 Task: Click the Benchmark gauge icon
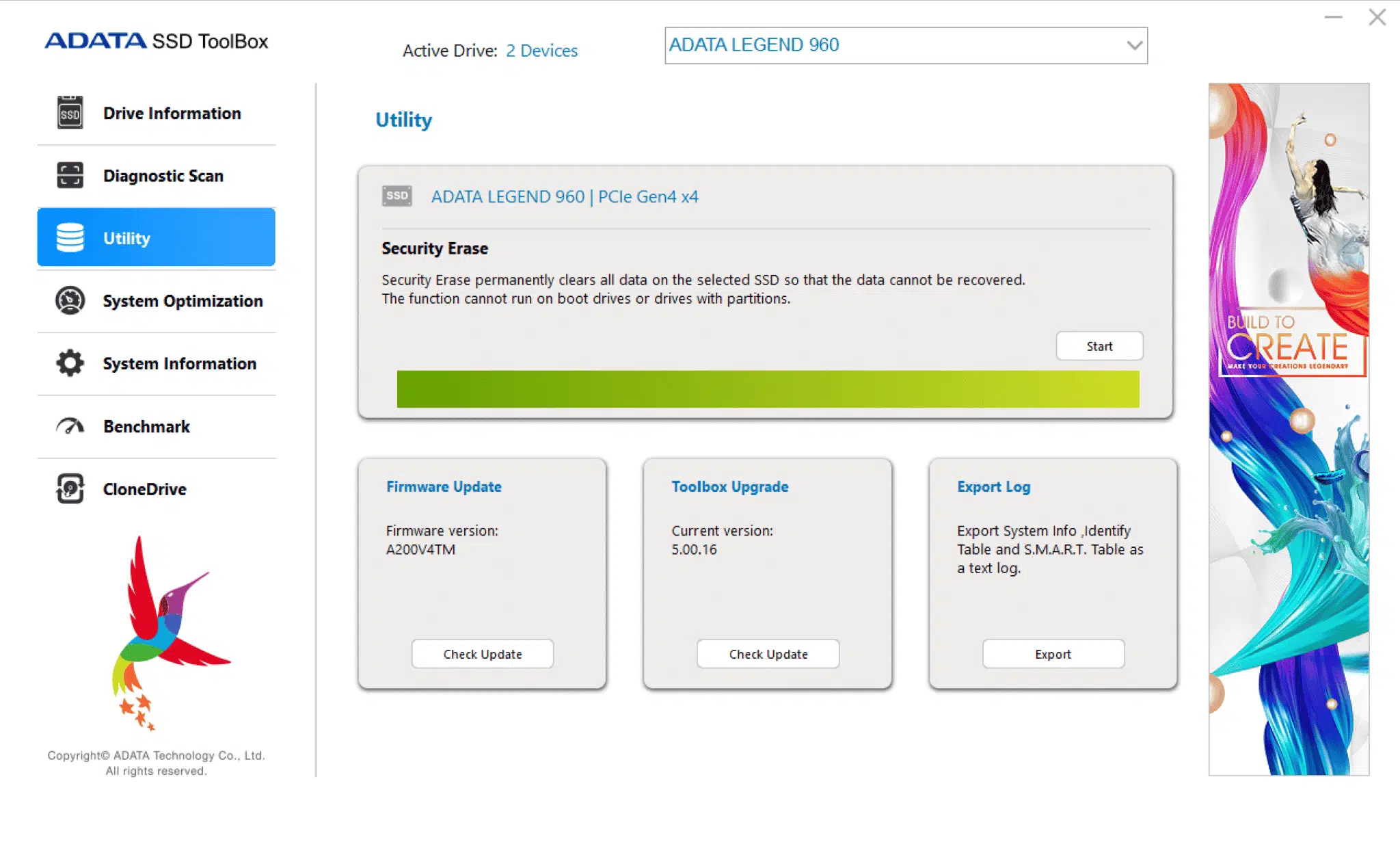click(x=68, y=426)
